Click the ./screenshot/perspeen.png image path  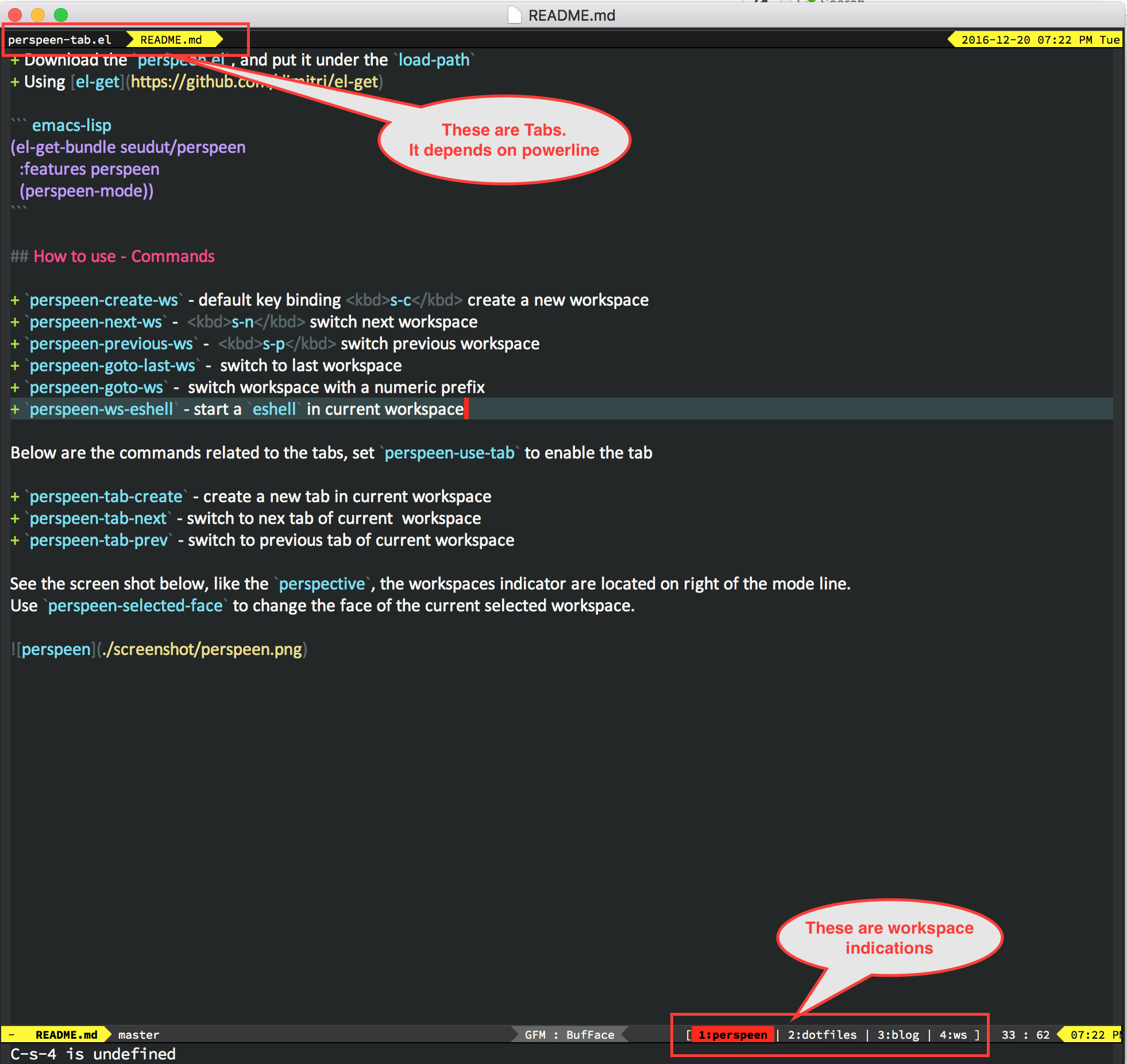202,649
